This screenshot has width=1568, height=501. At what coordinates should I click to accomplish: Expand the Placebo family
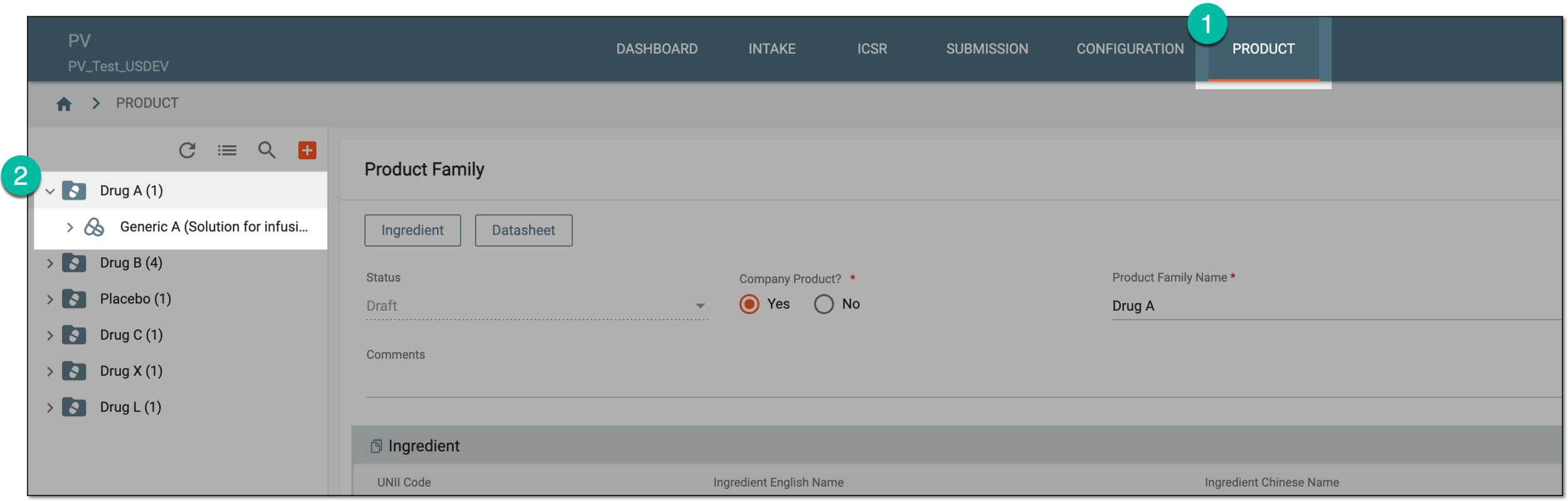click(x=50, y=299)
